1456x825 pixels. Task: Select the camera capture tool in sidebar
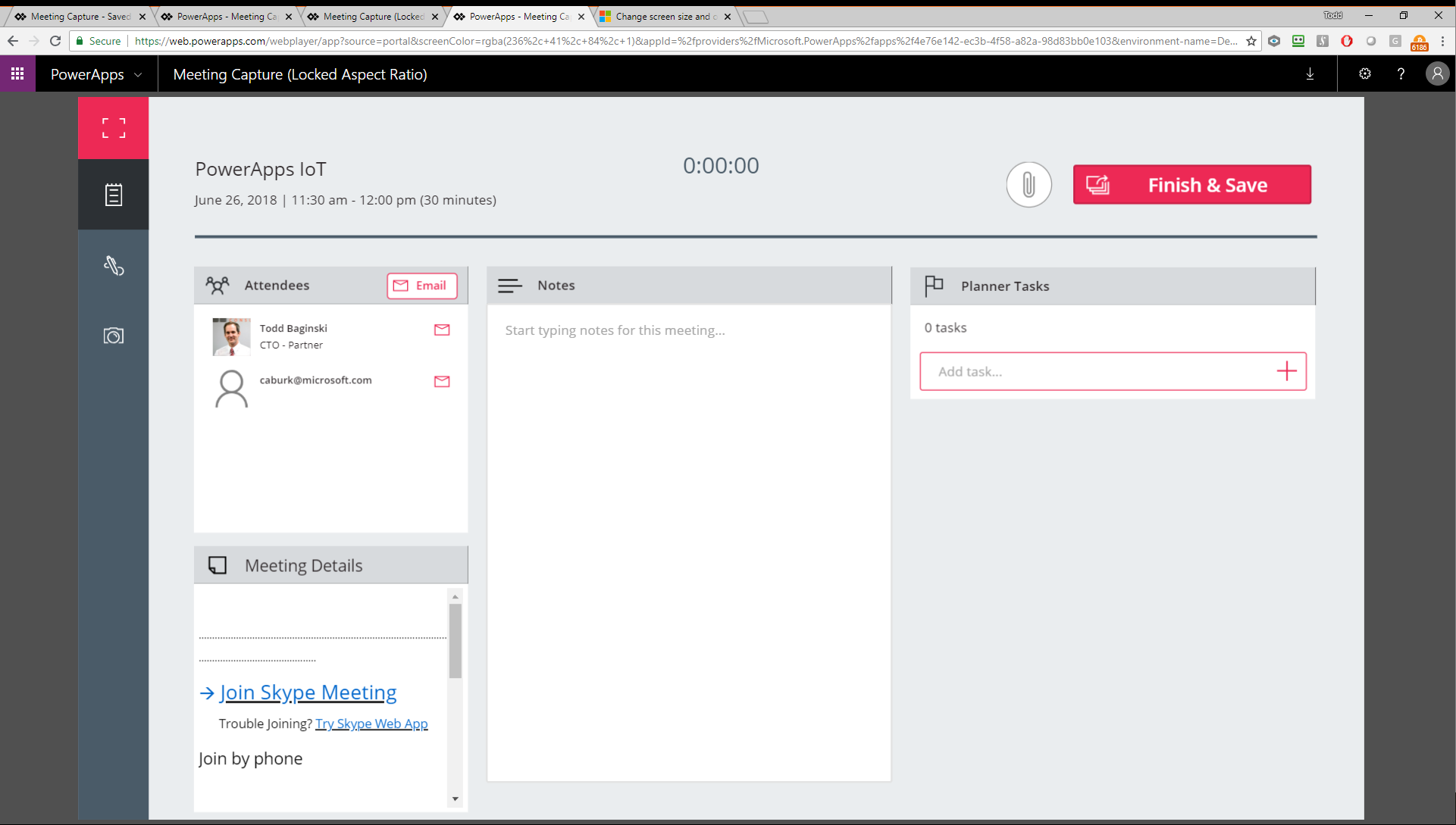point(113,336)
